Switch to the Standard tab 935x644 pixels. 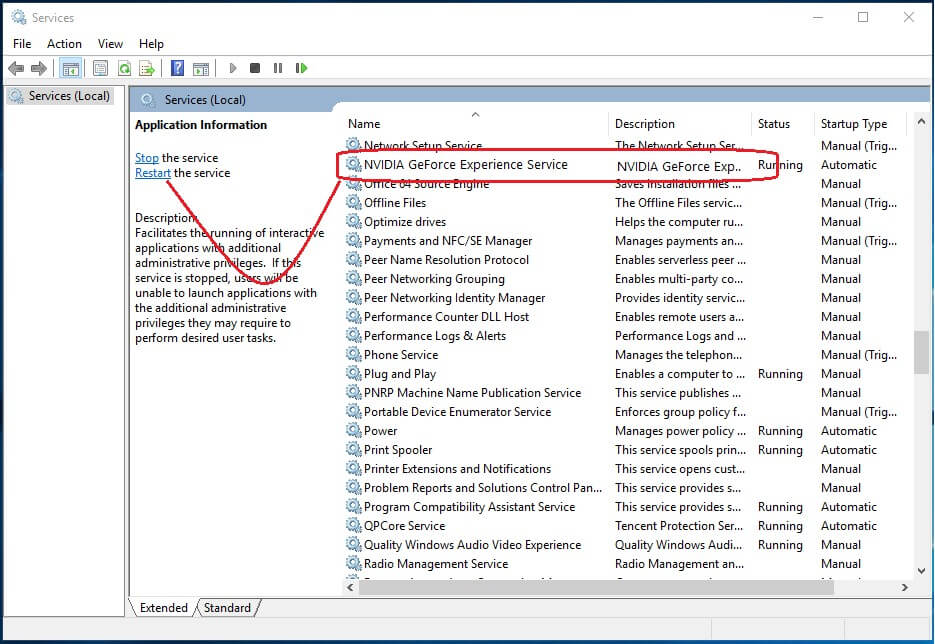[x=227, y=607]
